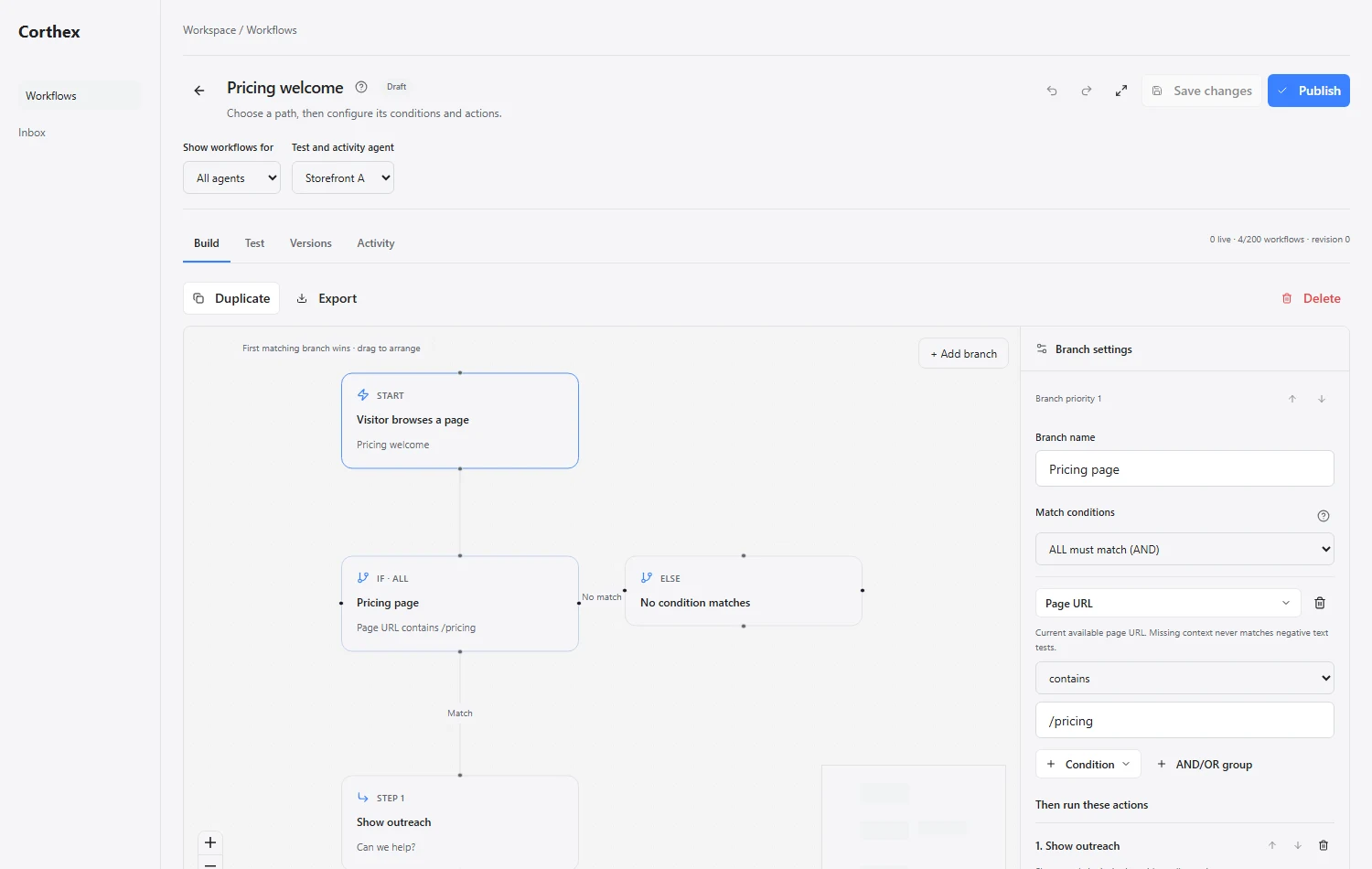Delete the Page URL condition
The image size is (1372, 869).
click(x=1320, y=603)
